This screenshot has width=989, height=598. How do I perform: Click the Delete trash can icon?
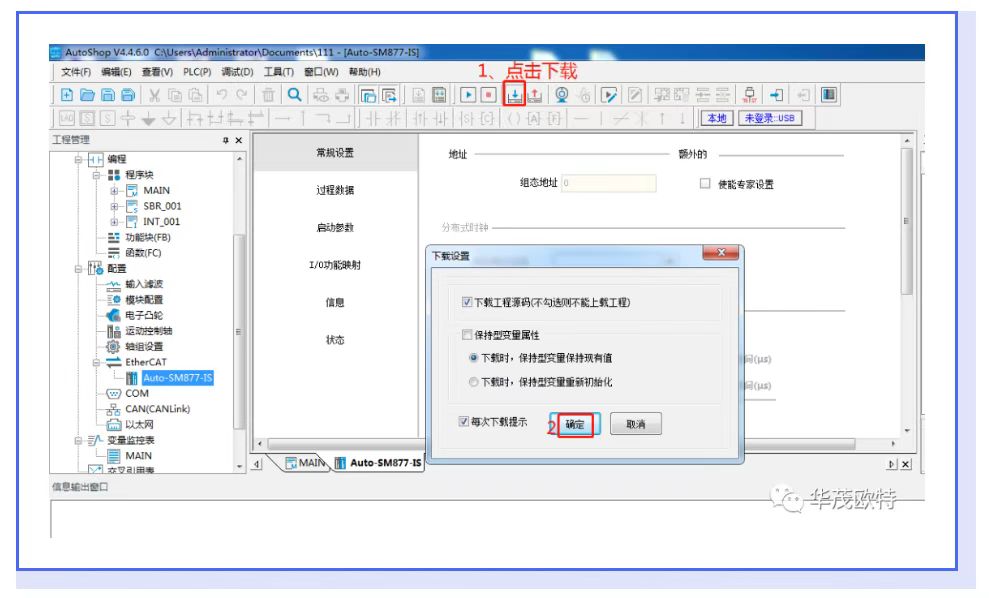coord(268,95)
